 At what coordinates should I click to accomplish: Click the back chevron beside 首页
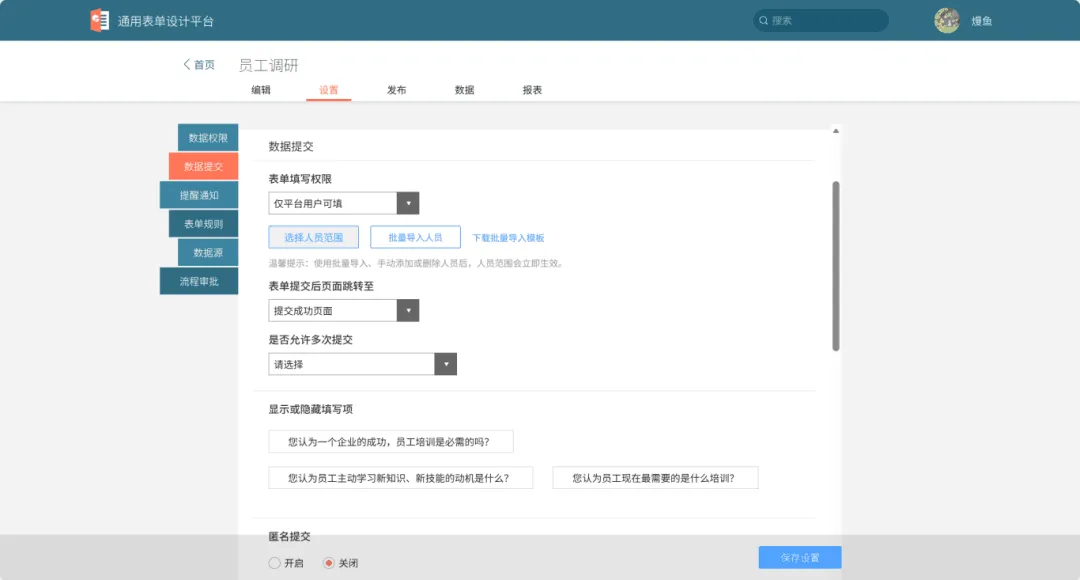tap(186, 64)
